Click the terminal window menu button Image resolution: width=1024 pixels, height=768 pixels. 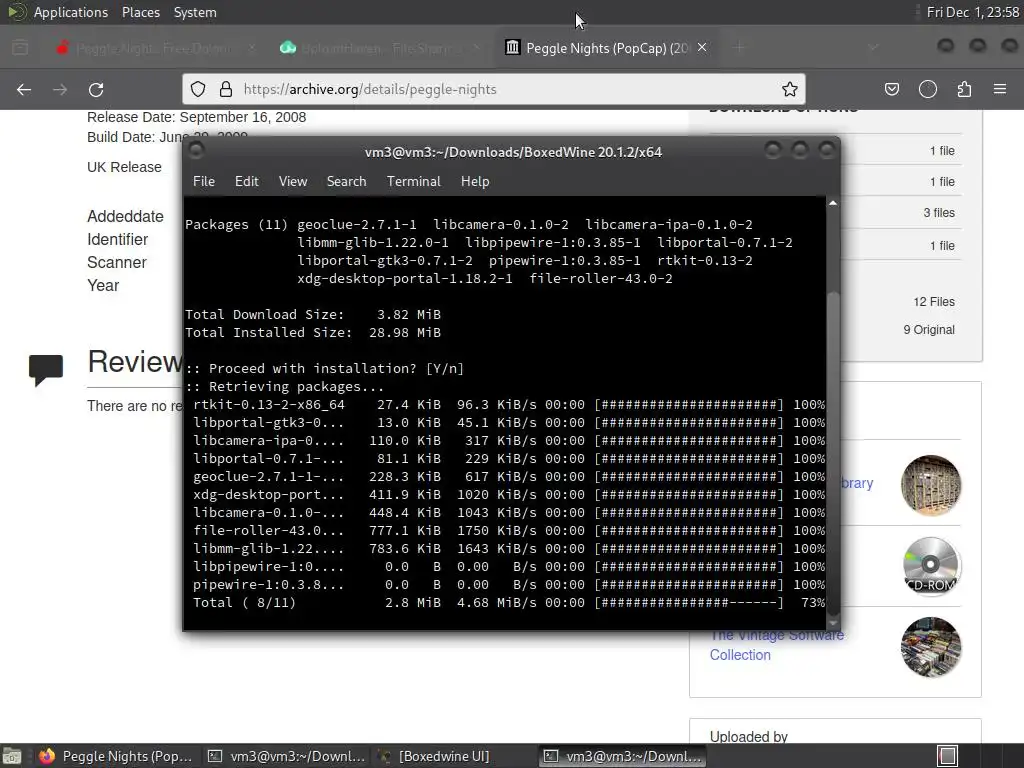(x=196, y=151)
